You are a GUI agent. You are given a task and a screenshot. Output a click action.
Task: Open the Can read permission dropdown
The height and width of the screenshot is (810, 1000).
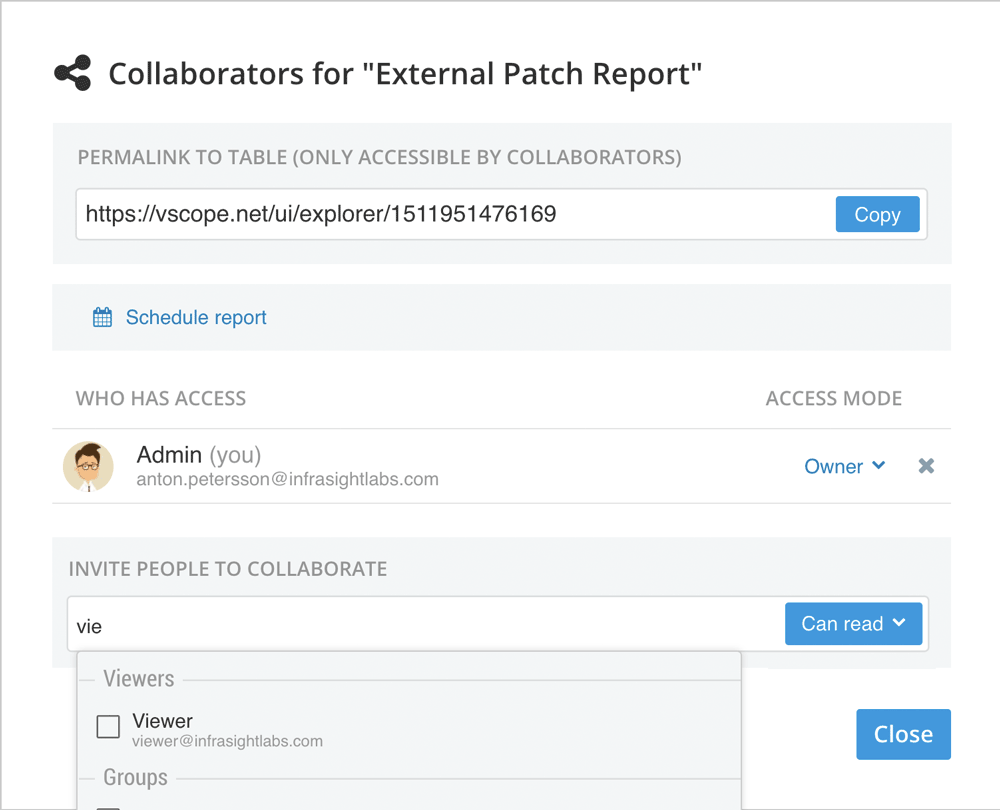(x=853, y=624)
